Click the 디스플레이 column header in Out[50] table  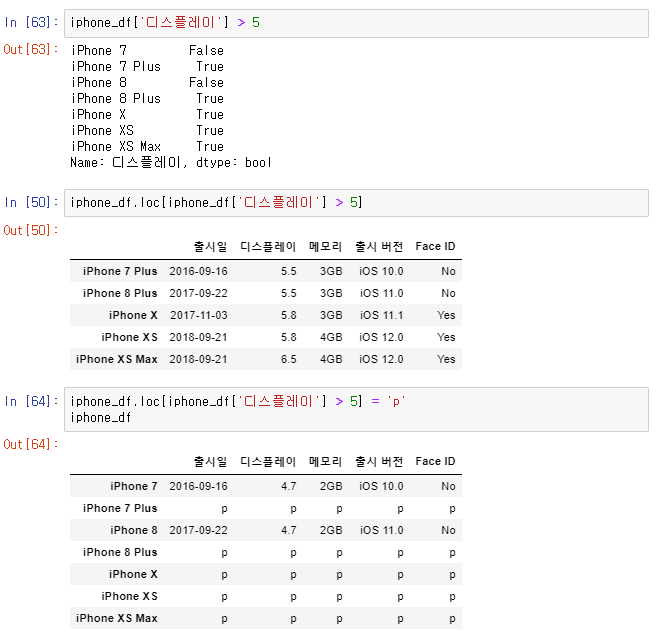(x=268, y=246)
